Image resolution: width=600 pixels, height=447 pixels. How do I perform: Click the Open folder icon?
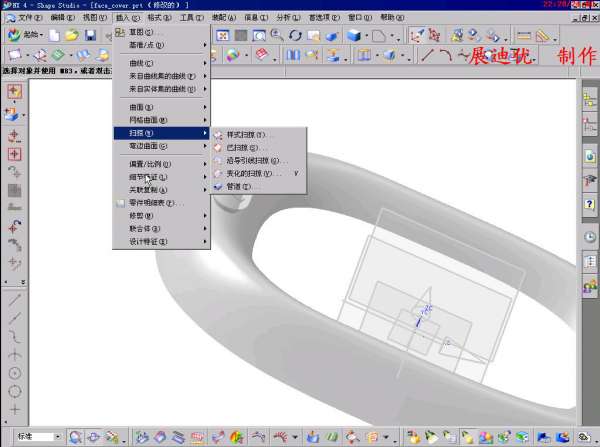click(x=72, y=36)
